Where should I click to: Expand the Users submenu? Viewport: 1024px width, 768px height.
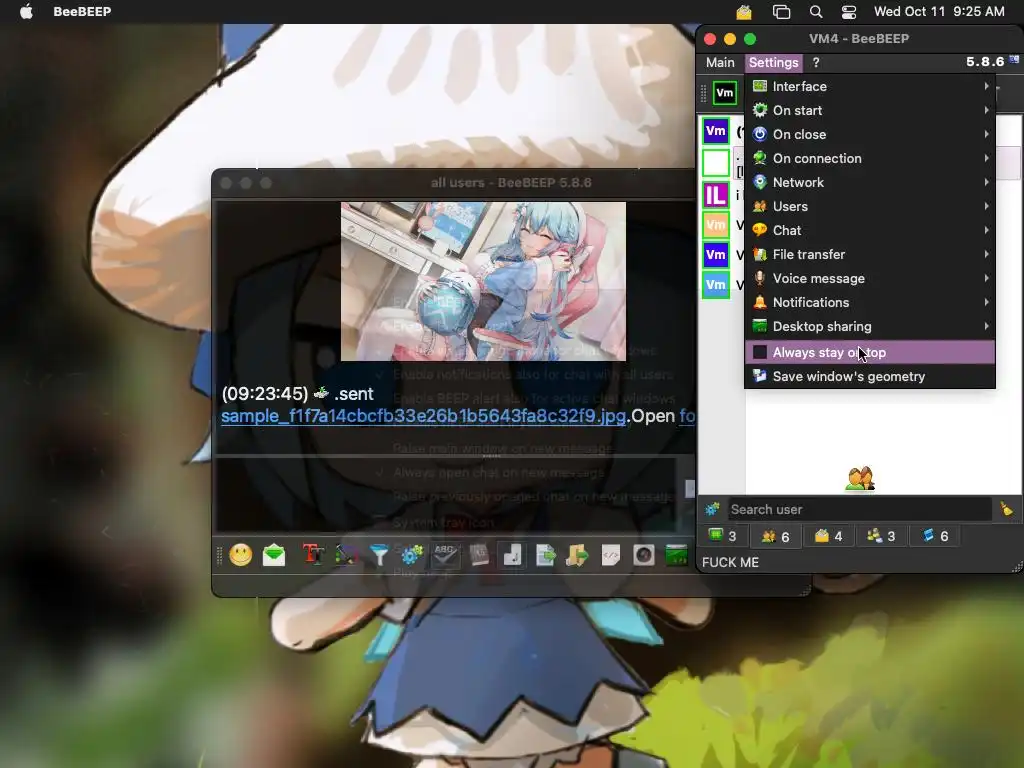pyautogui.click(x=870, y=206)
